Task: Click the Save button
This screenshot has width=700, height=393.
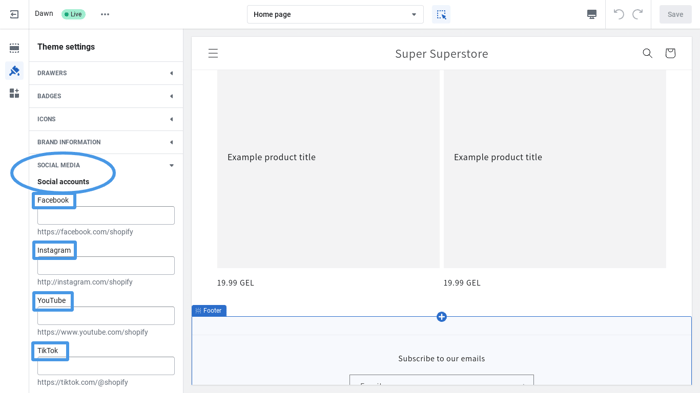Action: tap(675, 14)
